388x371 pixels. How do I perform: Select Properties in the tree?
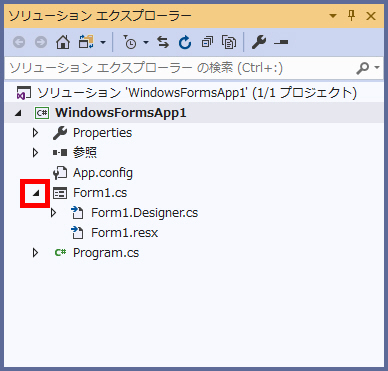click(102, 133)
